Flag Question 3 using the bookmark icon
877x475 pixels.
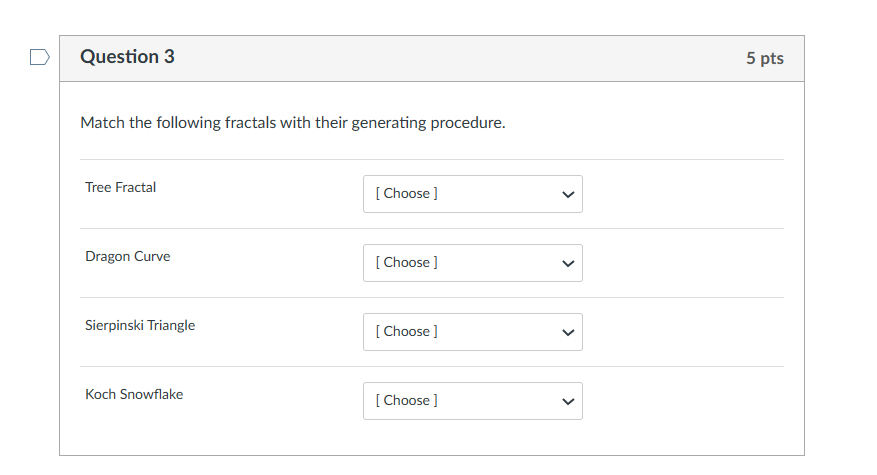(x=38, y=57)
